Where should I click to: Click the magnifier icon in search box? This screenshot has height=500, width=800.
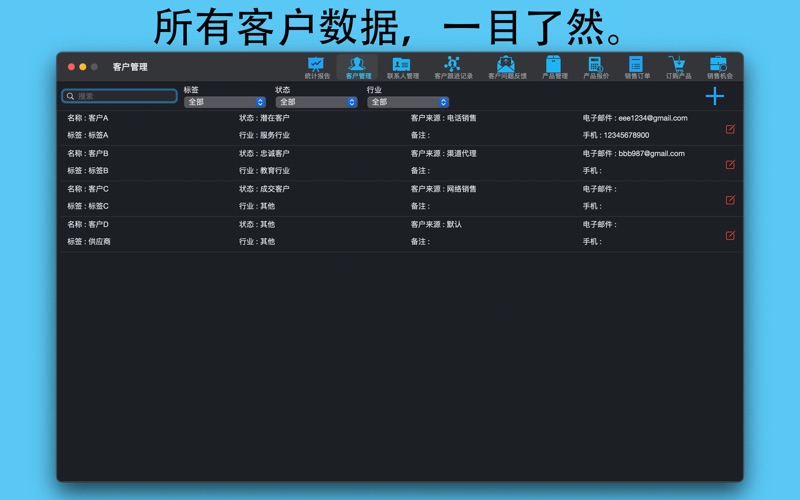(x=70, y=96)
